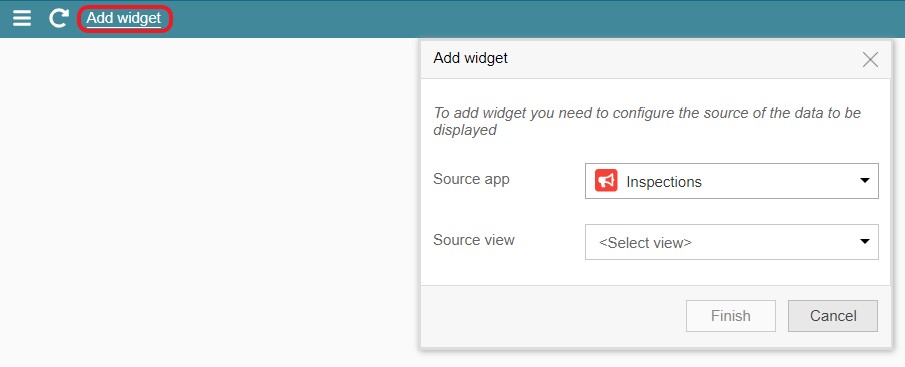This screenshot has width=905, height=367.
Task: Click the dialog title bar beside the X
Action: 681,59
